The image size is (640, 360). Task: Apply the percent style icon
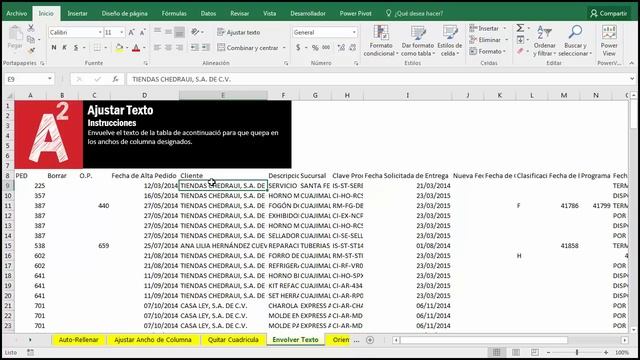pyautogui.click(x=315, y=48)
